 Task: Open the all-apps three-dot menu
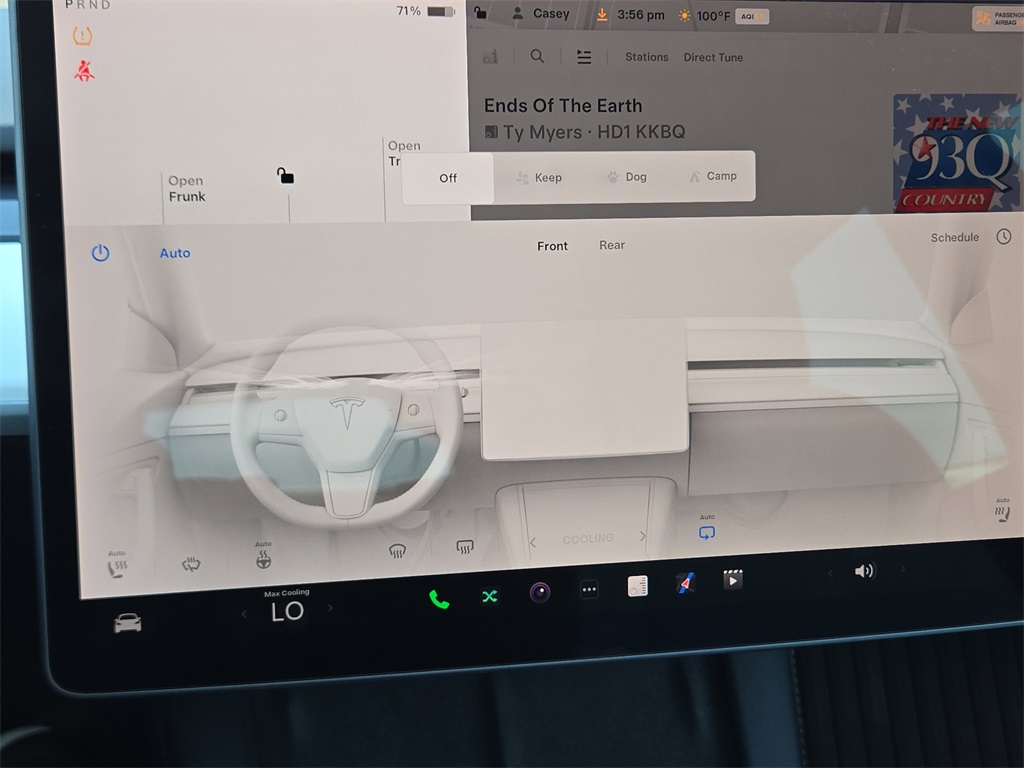pos(589,589)
